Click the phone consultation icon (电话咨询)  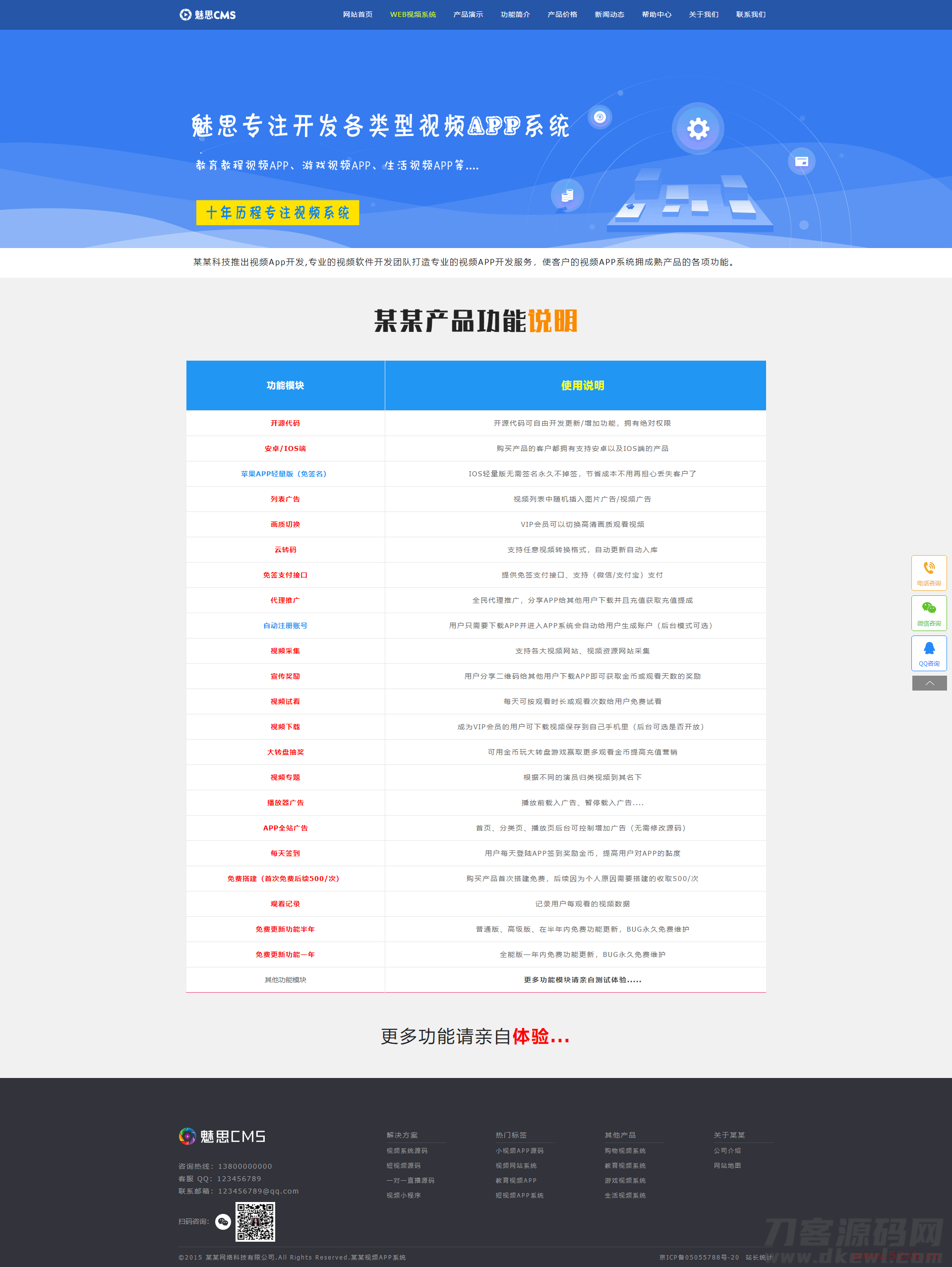click(x=929, y=572)
